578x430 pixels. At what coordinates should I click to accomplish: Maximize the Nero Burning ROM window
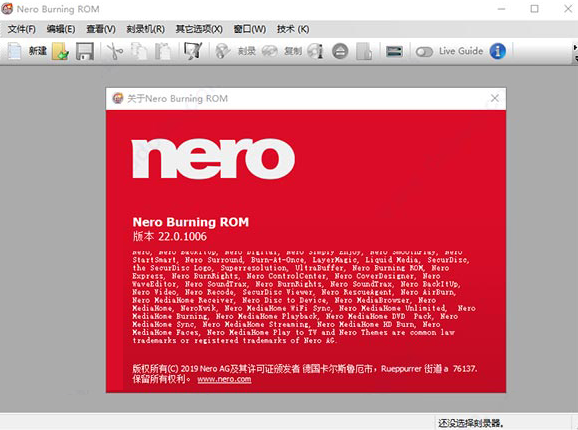click(535, 8)
